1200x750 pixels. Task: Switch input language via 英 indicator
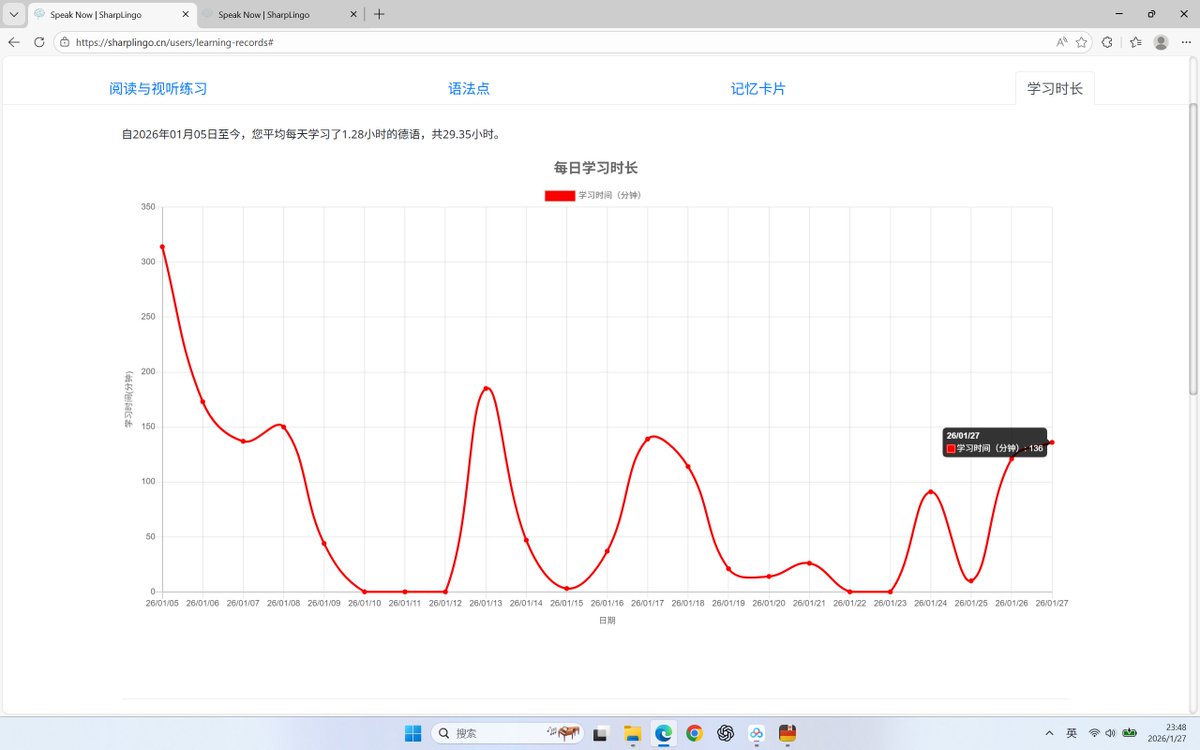click(1071, 733)
